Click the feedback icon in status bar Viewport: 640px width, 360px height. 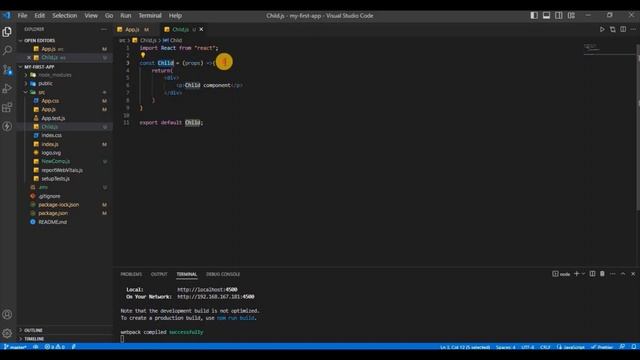(622, 347)
